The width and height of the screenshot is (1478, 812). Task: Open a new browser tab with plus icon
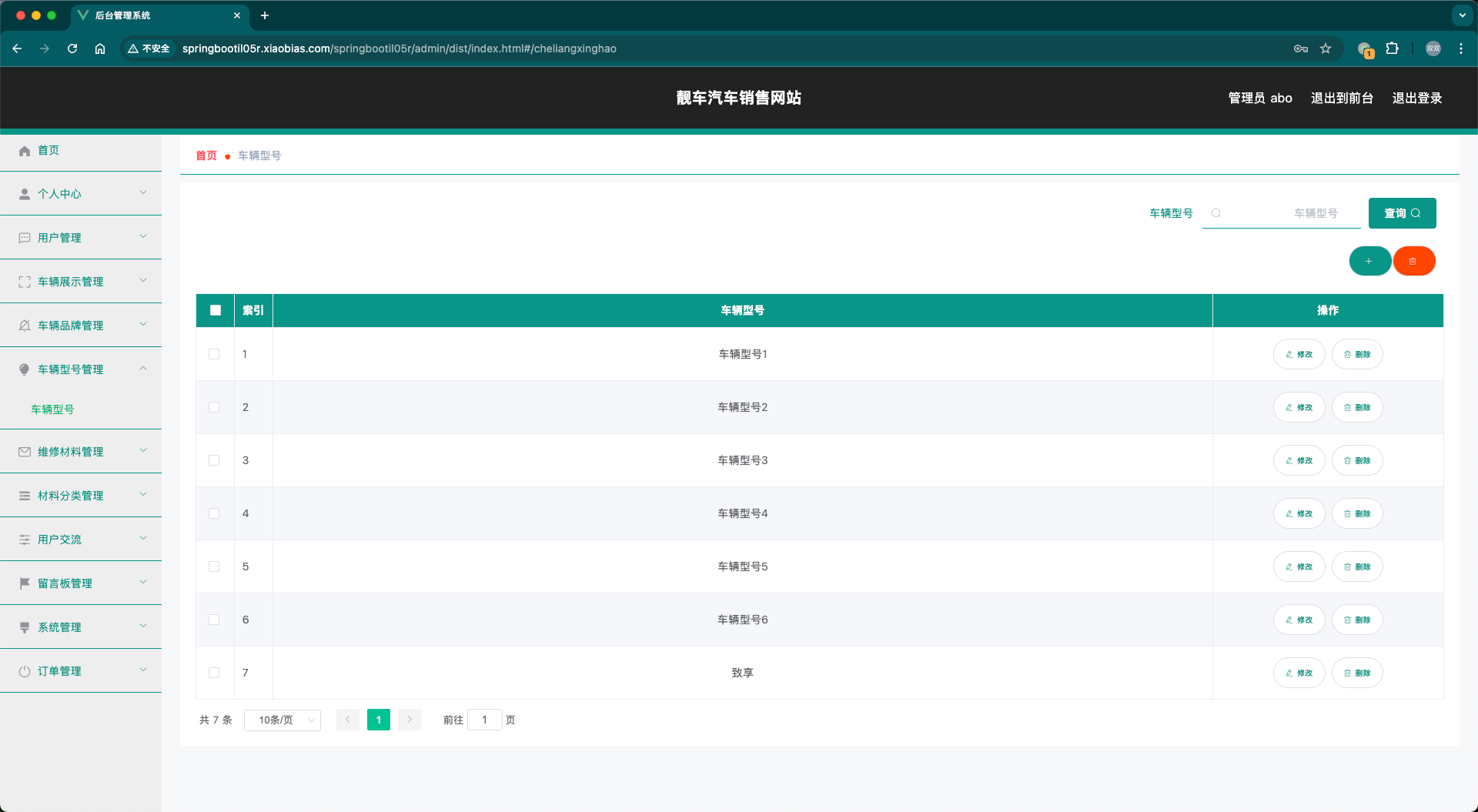265,15
